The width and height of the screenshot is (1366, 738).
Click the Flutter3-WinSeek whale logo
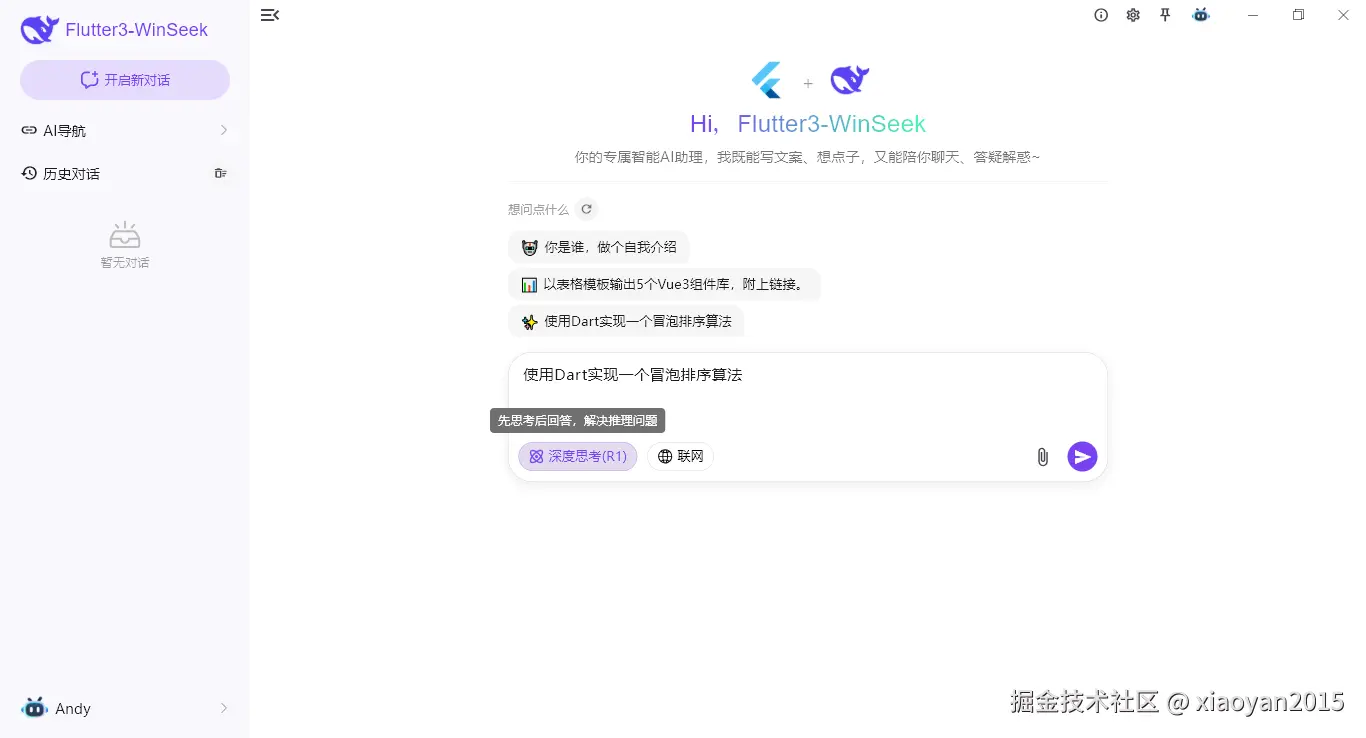38,29
